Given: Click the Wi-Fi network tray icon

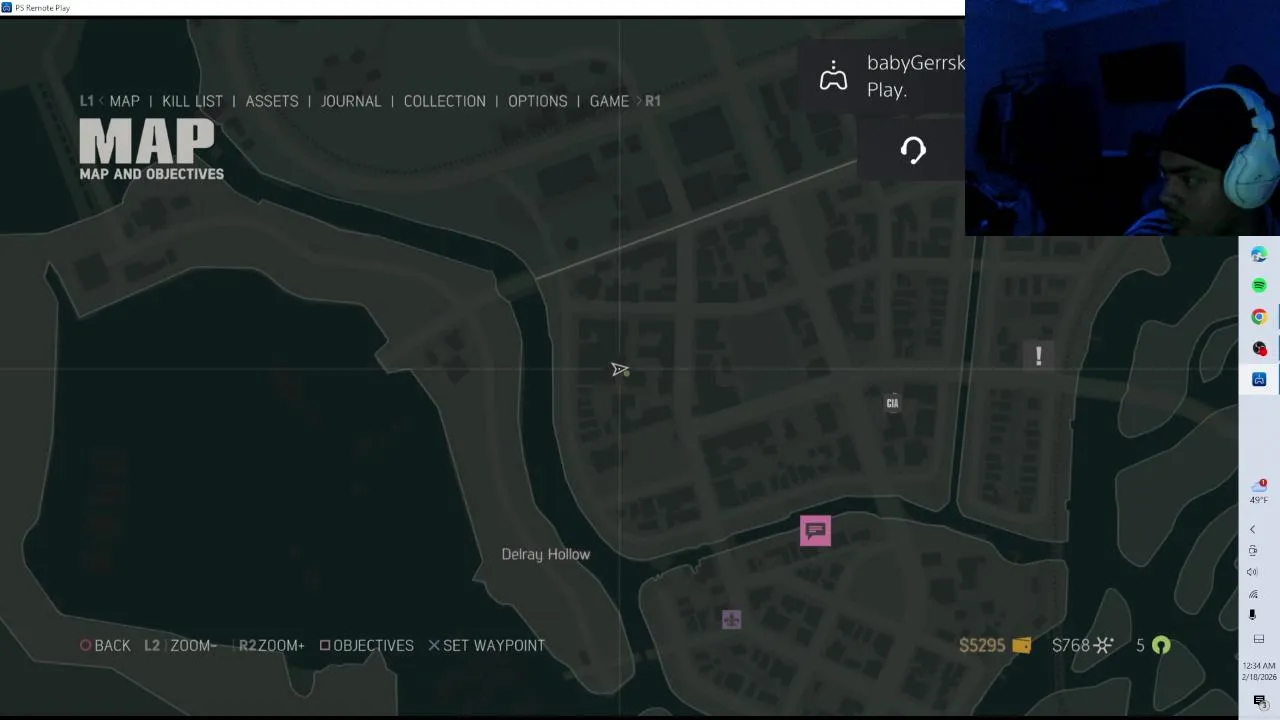Looking at the screenshot, I should (1252, 594).
